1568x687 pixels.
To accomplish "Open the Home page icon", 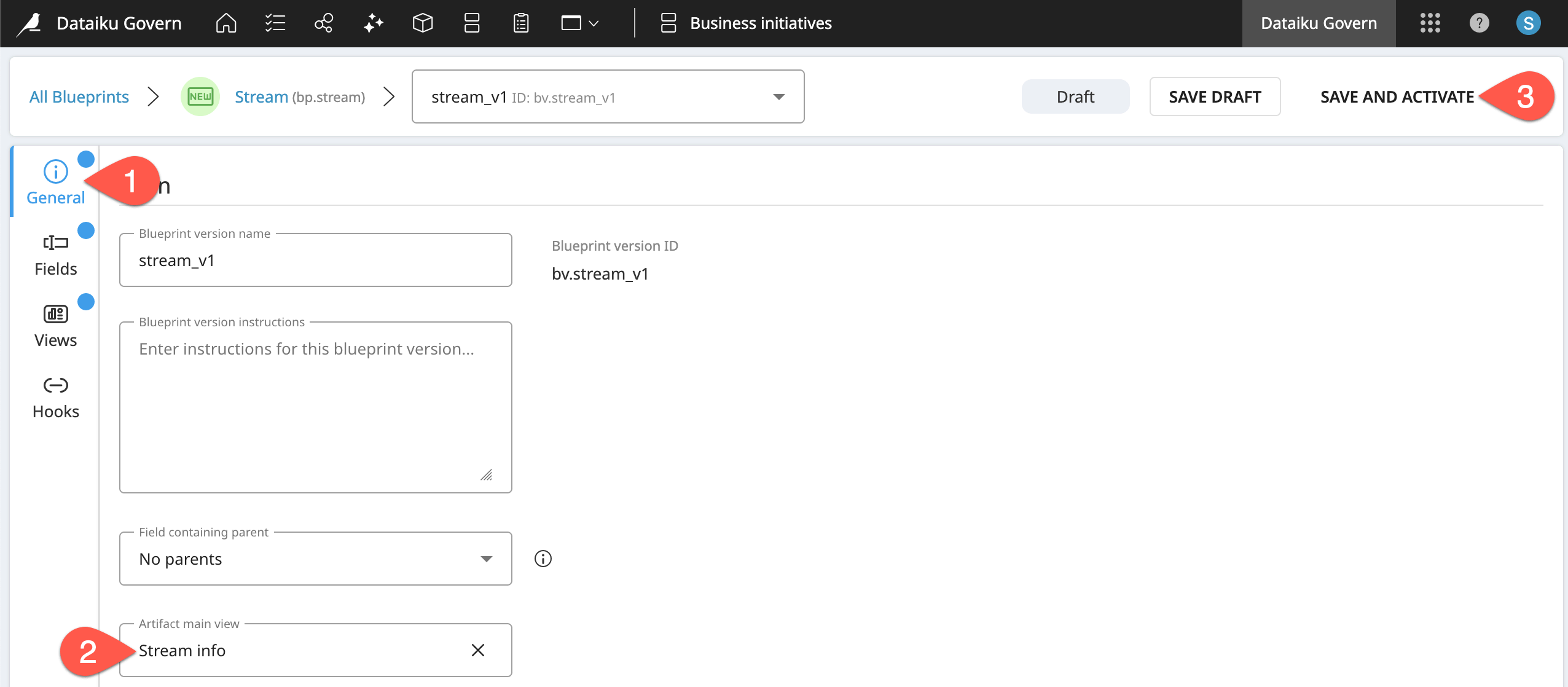I will [226, 23].
